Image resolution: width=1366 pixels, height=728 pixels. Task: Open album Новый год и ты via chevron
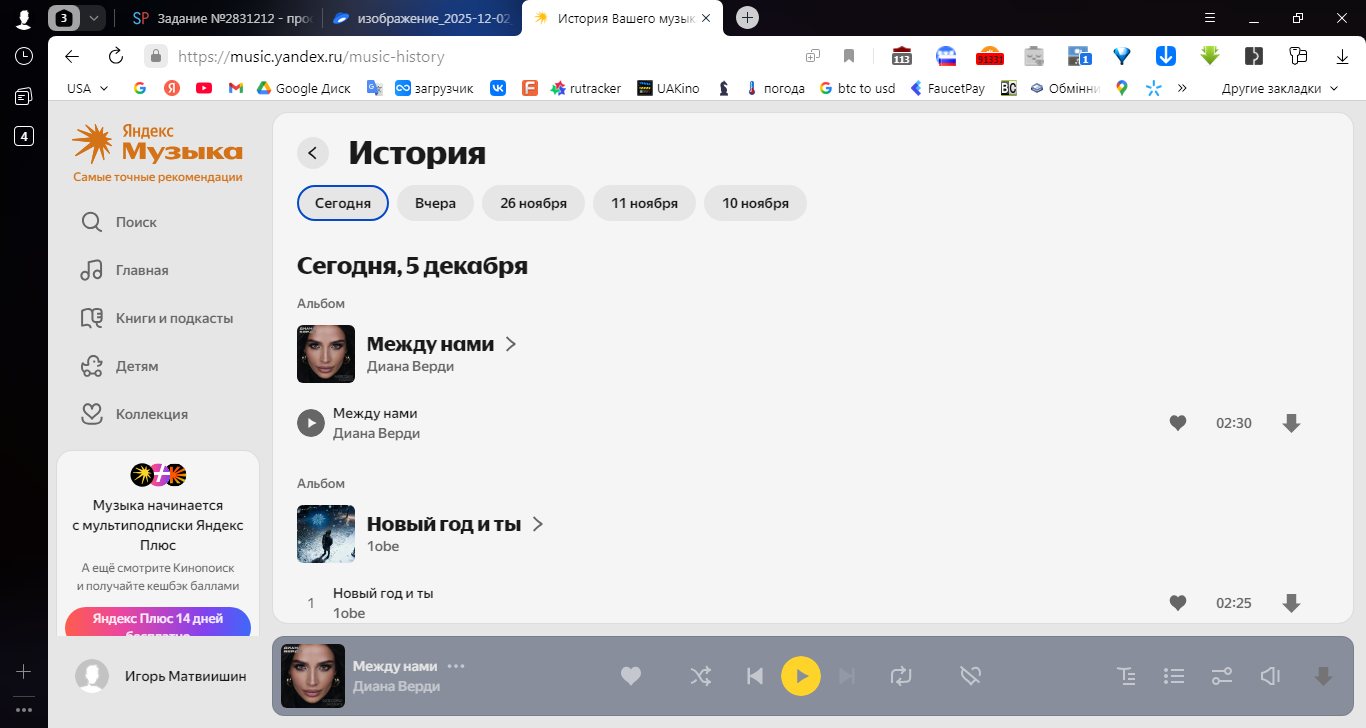538,524
